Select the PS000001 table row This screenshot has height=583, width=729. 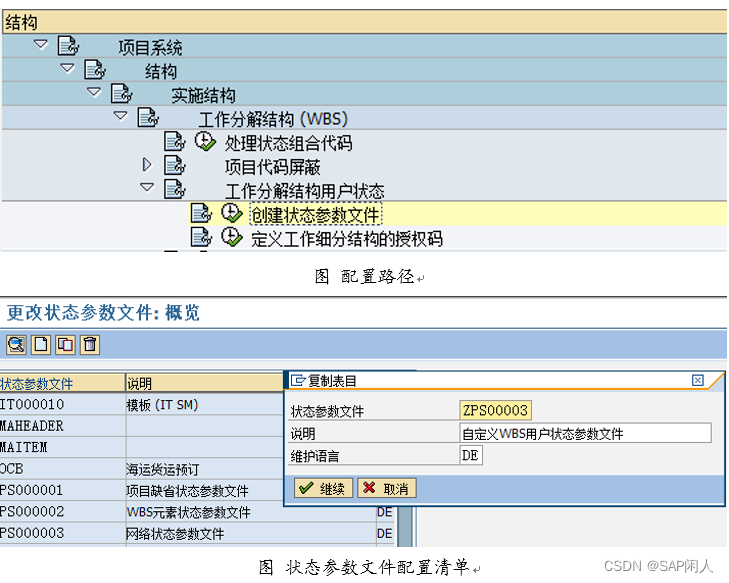click(142, 490)
